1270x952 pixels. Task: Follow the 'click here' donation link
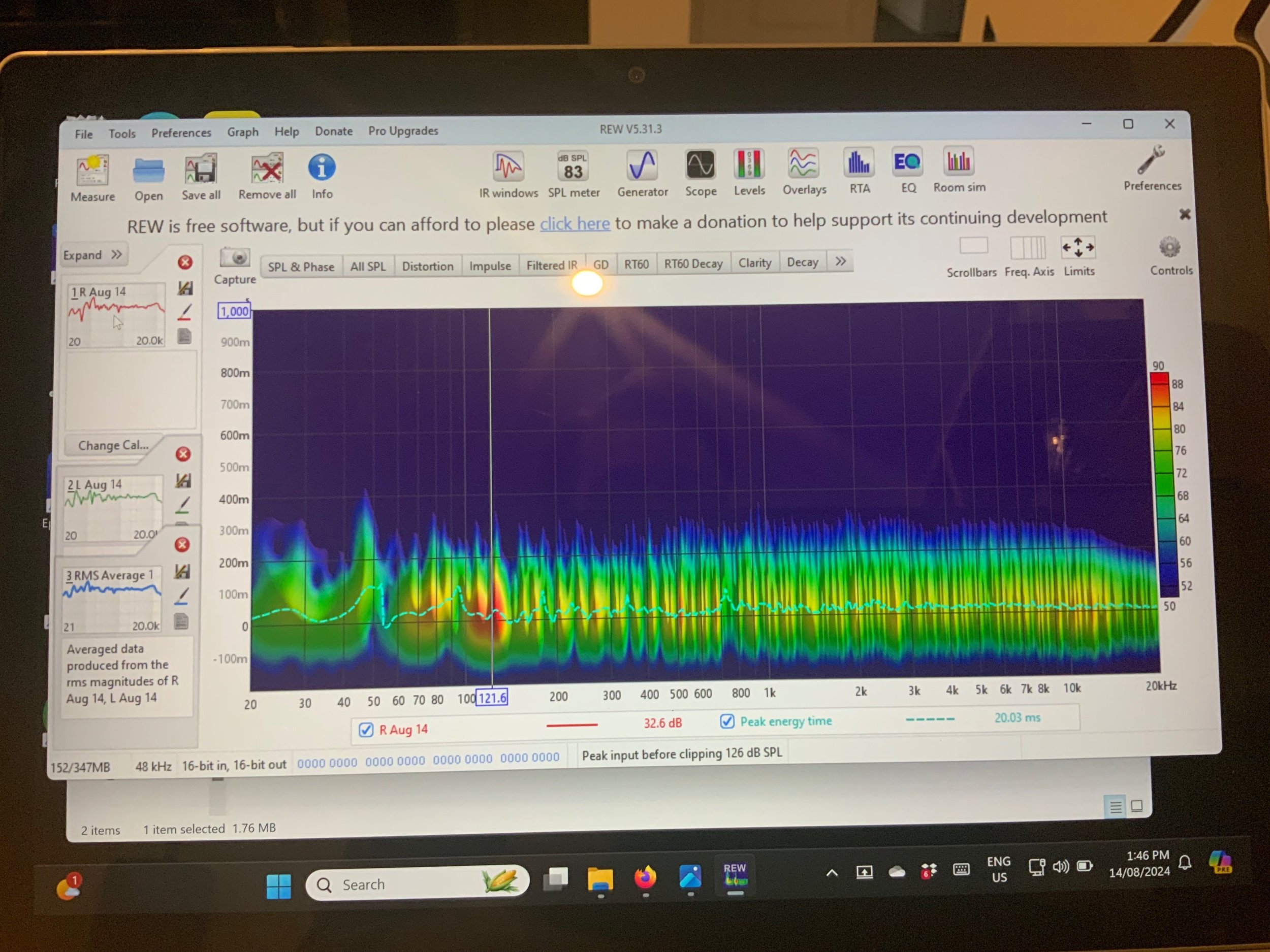tap(574, 224)
